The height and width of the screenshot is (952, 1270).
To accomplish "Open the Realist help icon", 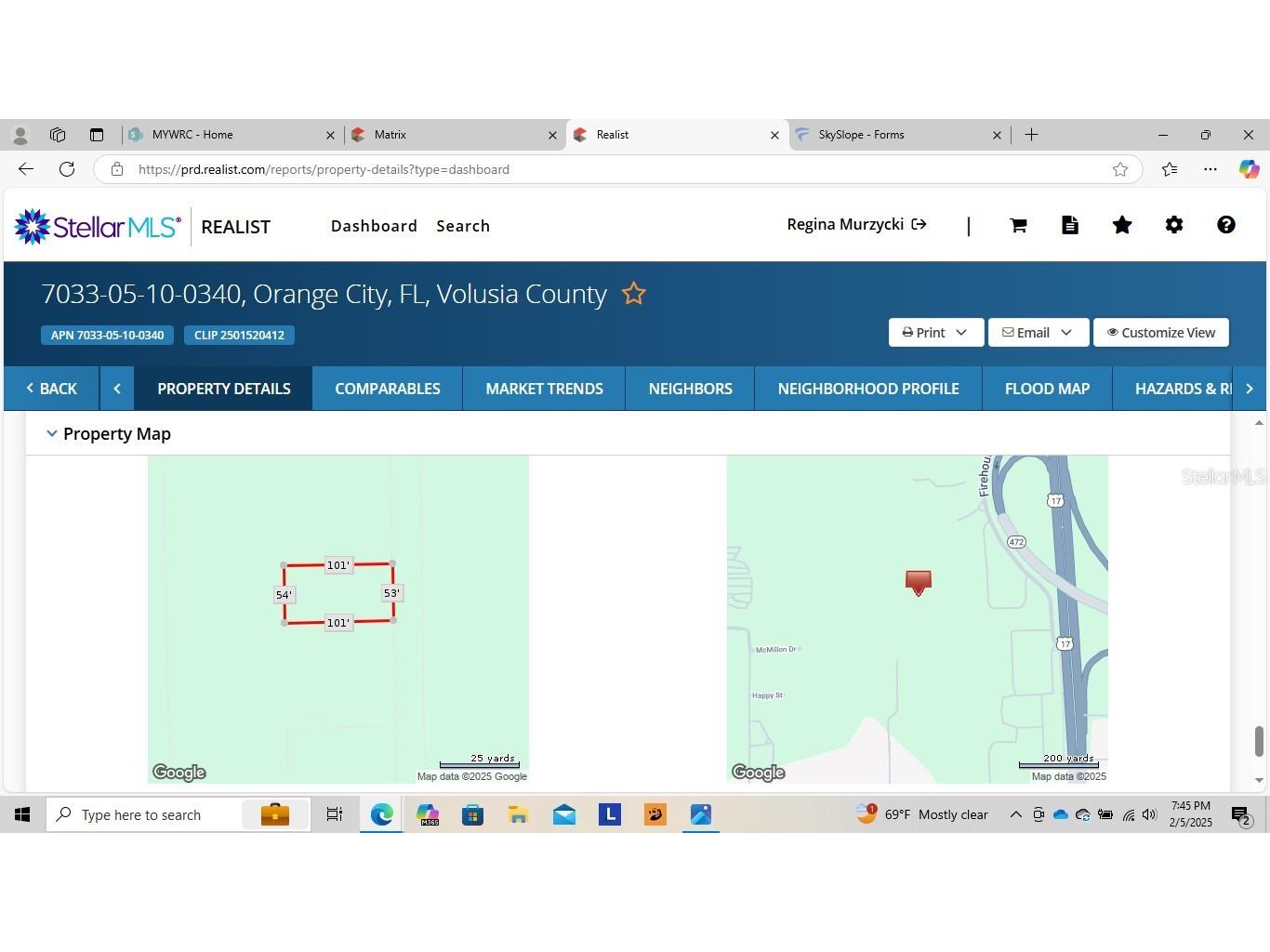I will point(1226,225).
